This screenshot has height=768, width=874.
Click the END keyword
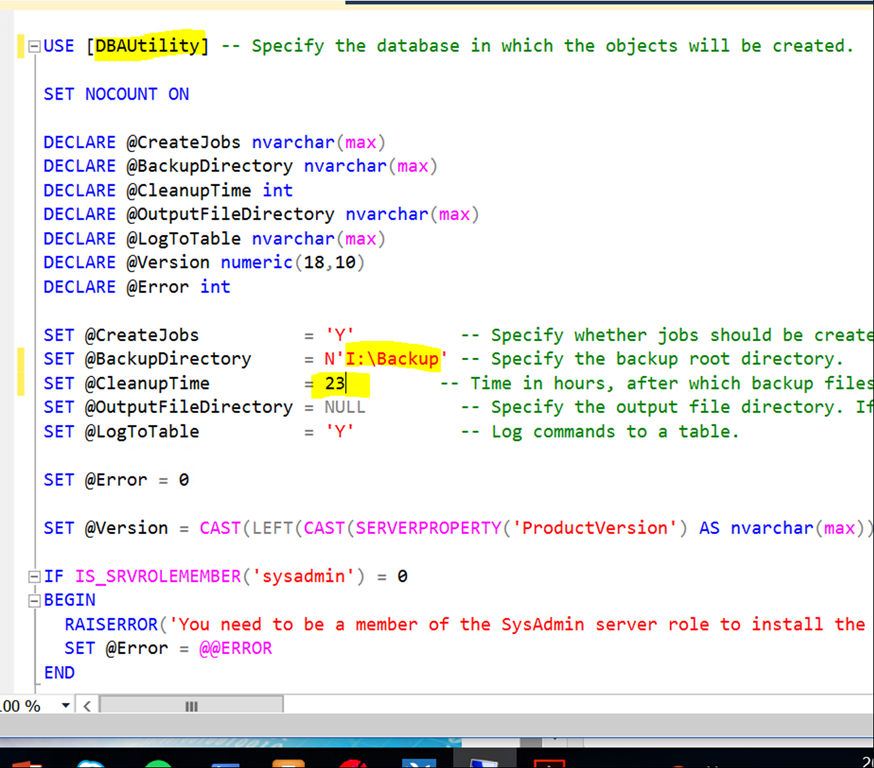coord(59,672)
